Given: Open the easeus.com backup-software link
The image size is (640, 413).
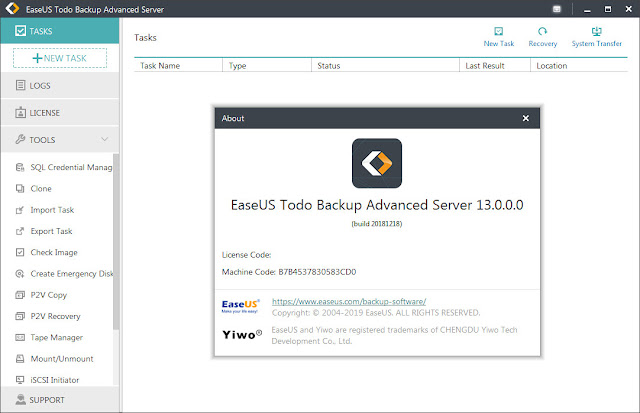Looking at the screenshot, I should (x=349, y=302).
